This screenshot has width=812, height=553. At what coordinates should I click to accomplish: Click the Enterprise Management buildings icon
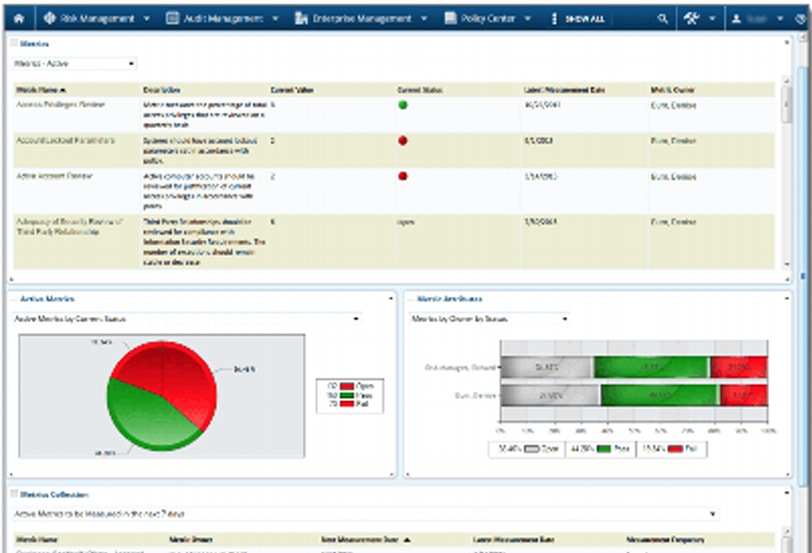point(301,19)
